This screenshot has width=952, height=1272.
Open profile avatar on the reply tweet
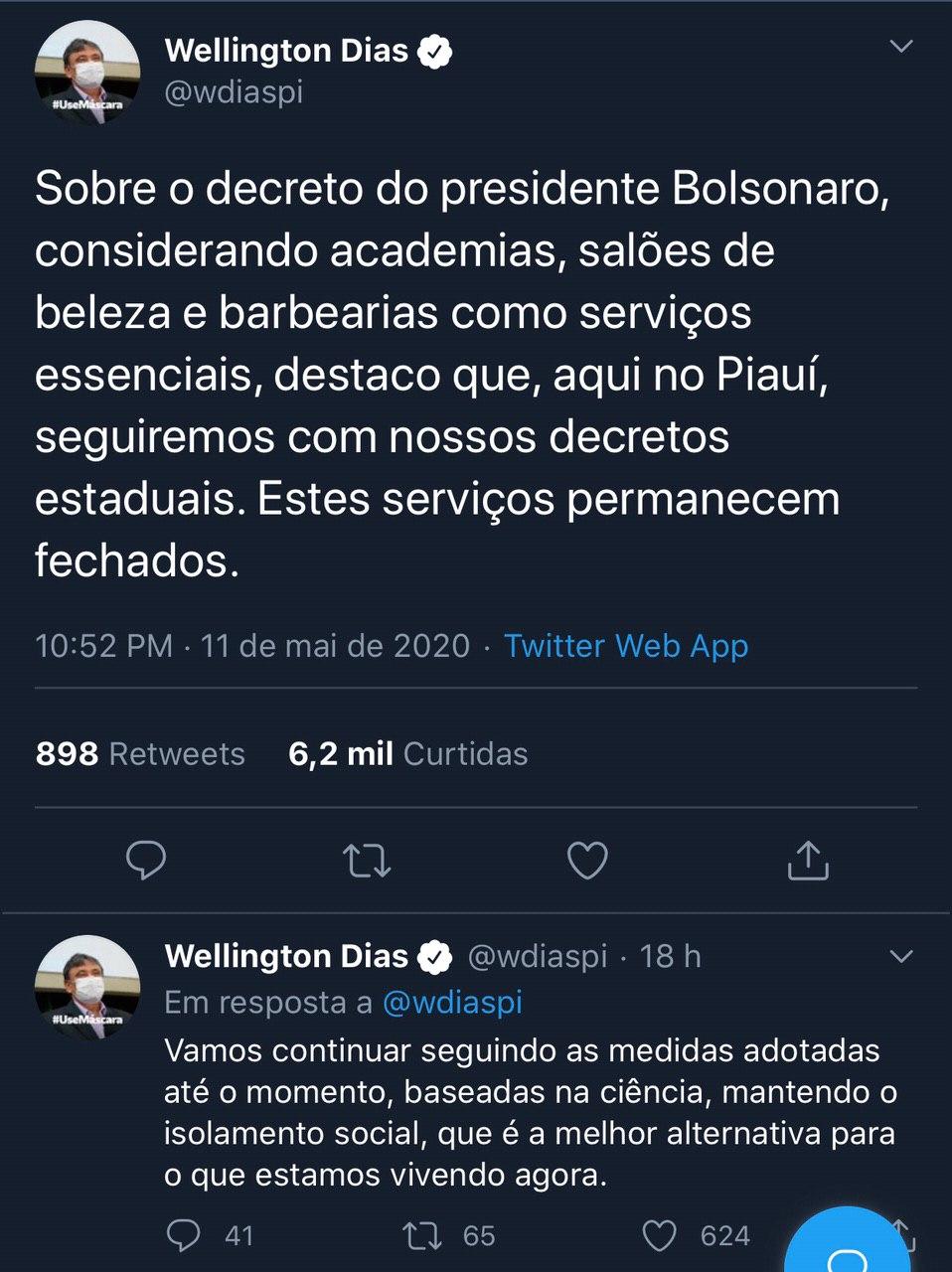click(x=87, y=986)
